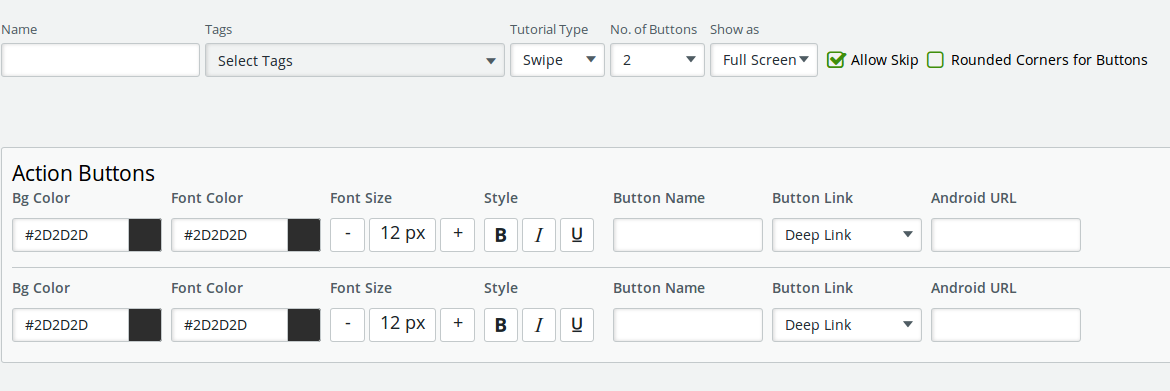Increase font size in first button row
1170x391 pixels.
coord(457,235)
